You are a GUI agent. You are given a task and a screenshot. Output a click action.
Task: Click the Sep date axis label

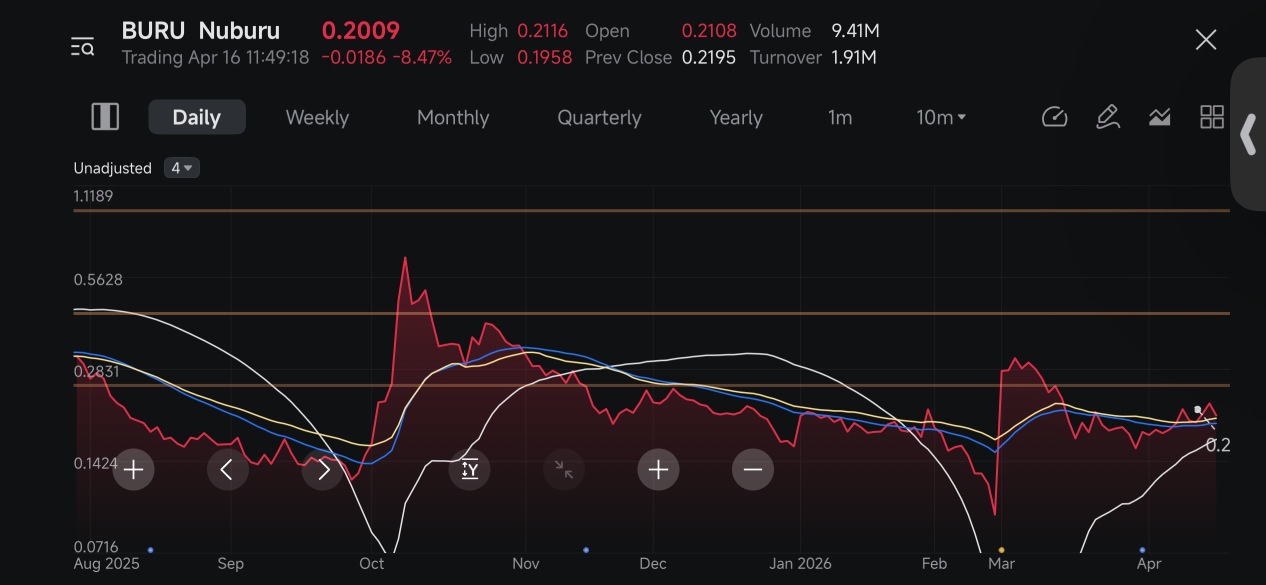[231, 564]
